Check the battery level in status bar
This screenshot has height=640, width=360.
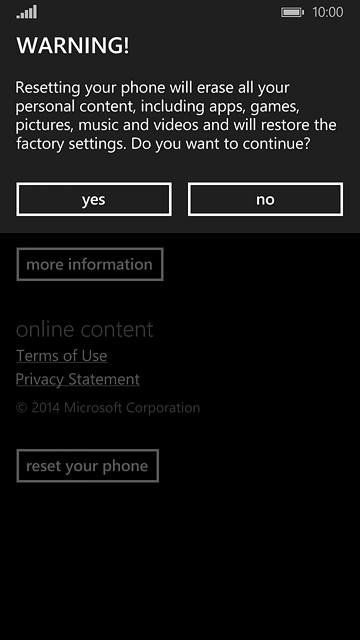292,12
